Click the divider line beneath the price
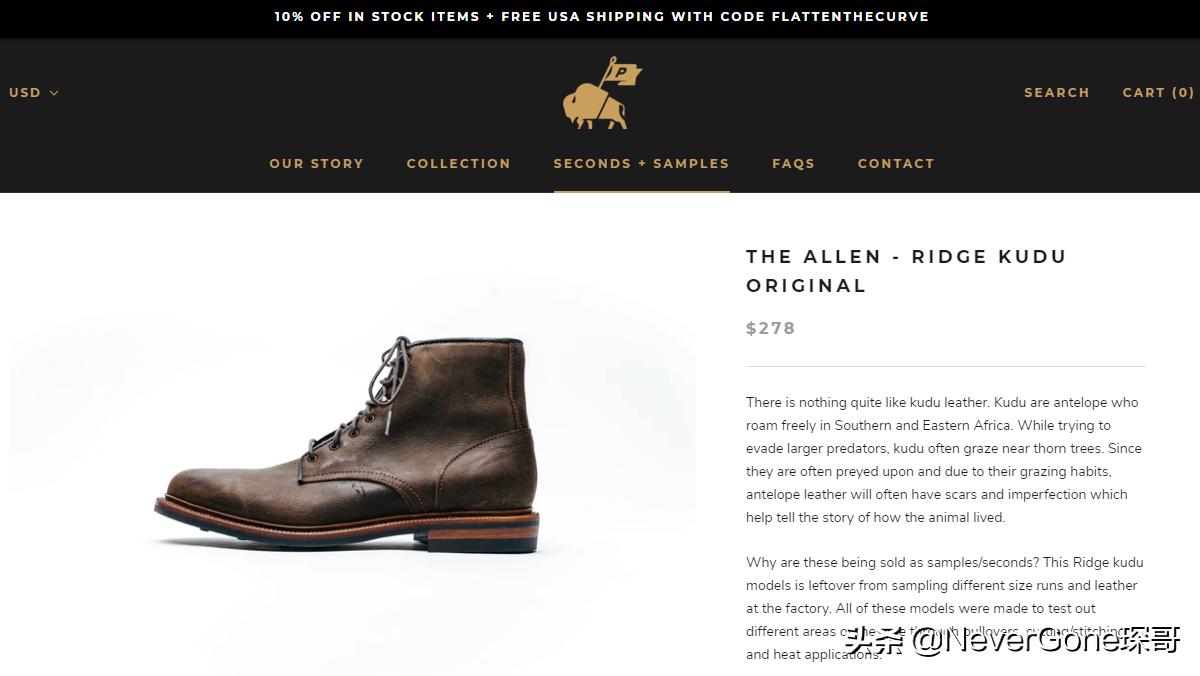 (945, 366)
